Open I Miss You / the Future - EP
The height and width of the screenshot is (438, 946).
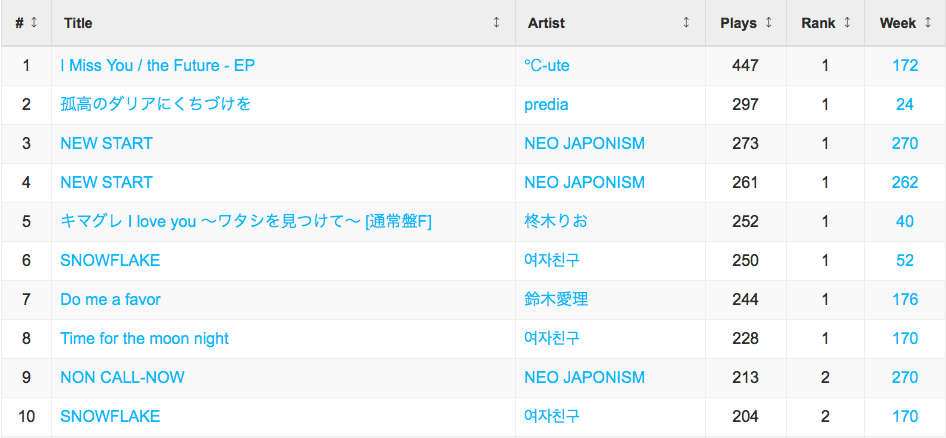pos(157,65)
